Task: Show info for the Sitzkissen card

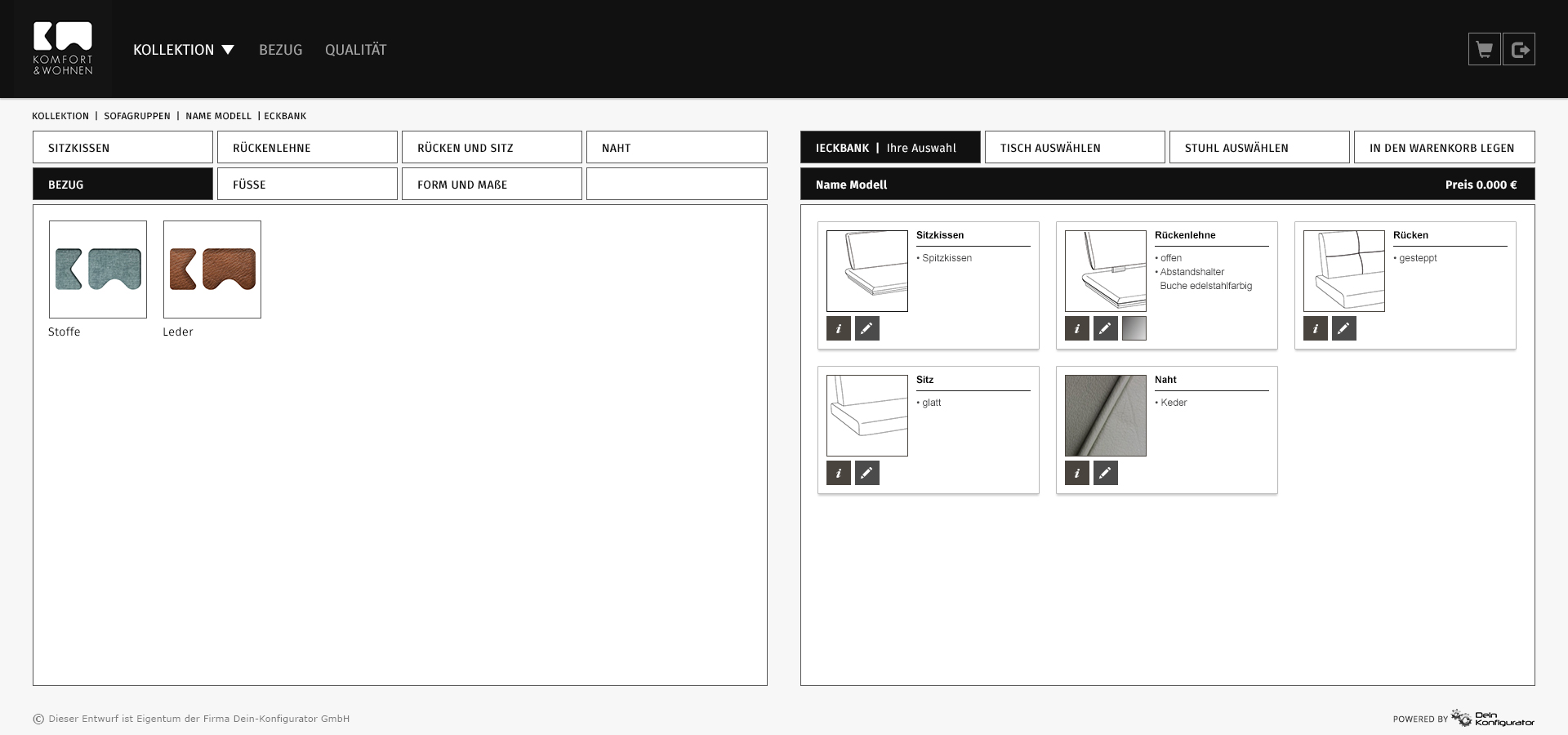Action: coord(839,328)
